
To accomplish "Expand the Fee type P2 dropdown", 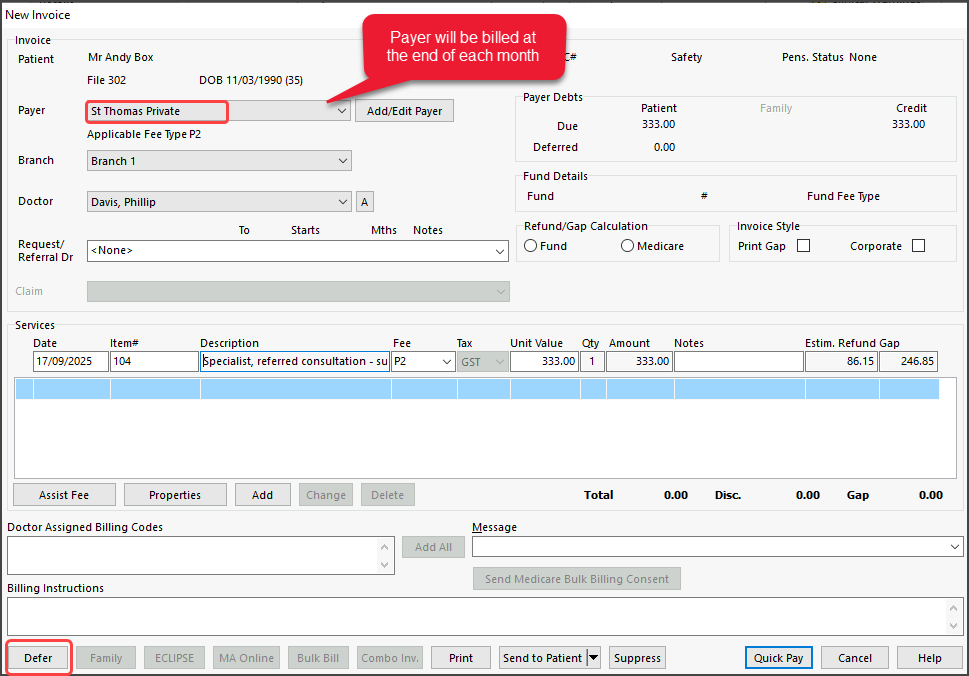I will 446,362.
